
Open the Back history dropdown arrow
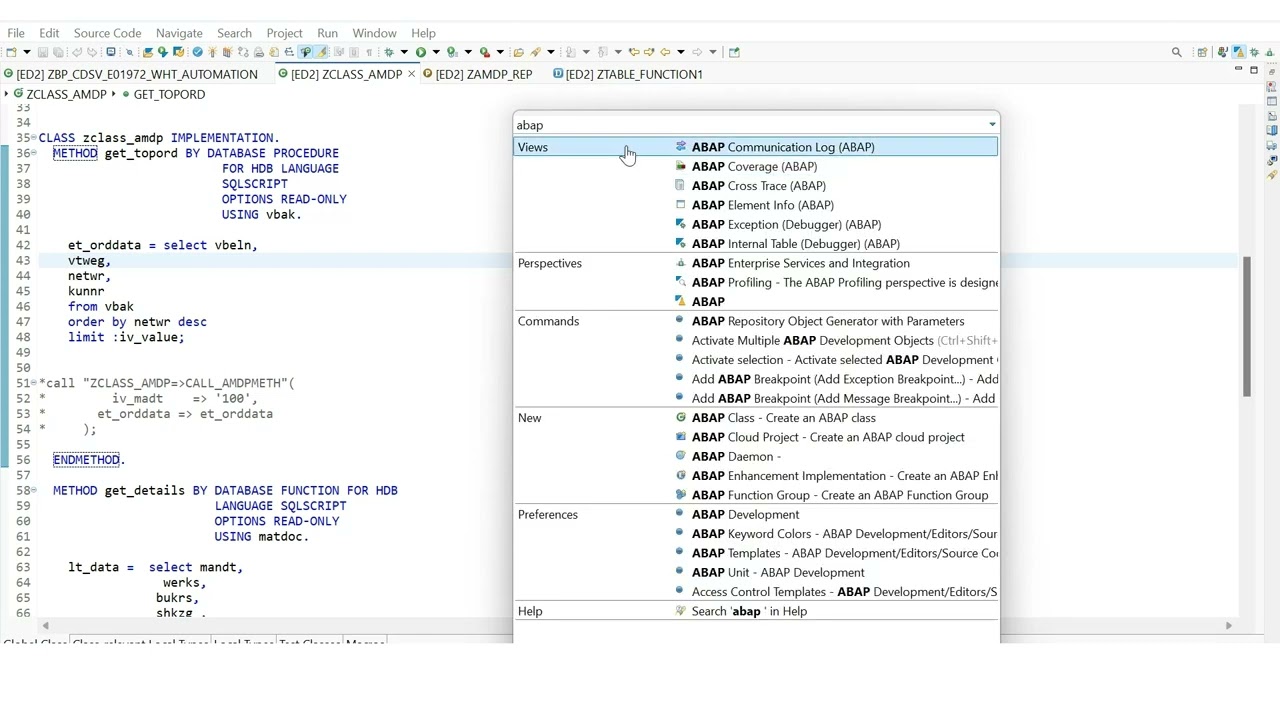(681, 52)
